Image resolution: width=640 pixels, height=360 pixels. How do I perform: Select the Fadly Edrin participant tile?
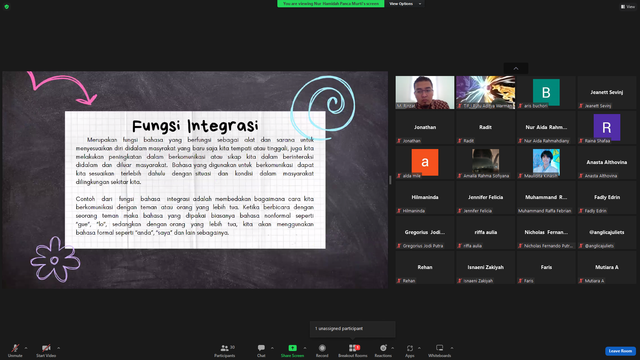pos(607,198)
